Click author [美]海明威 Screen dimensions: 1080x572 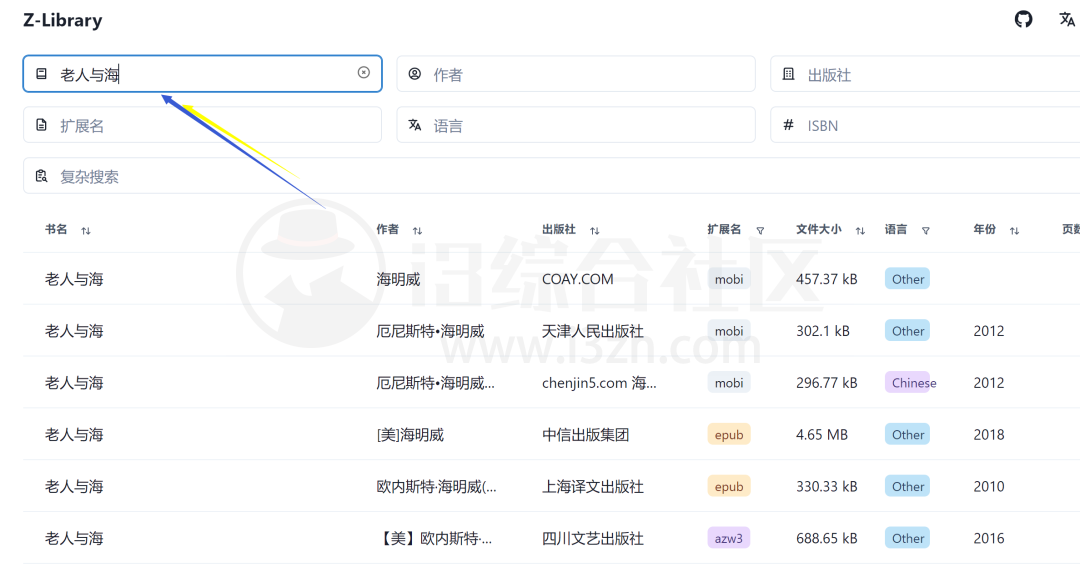pos(410,435)
